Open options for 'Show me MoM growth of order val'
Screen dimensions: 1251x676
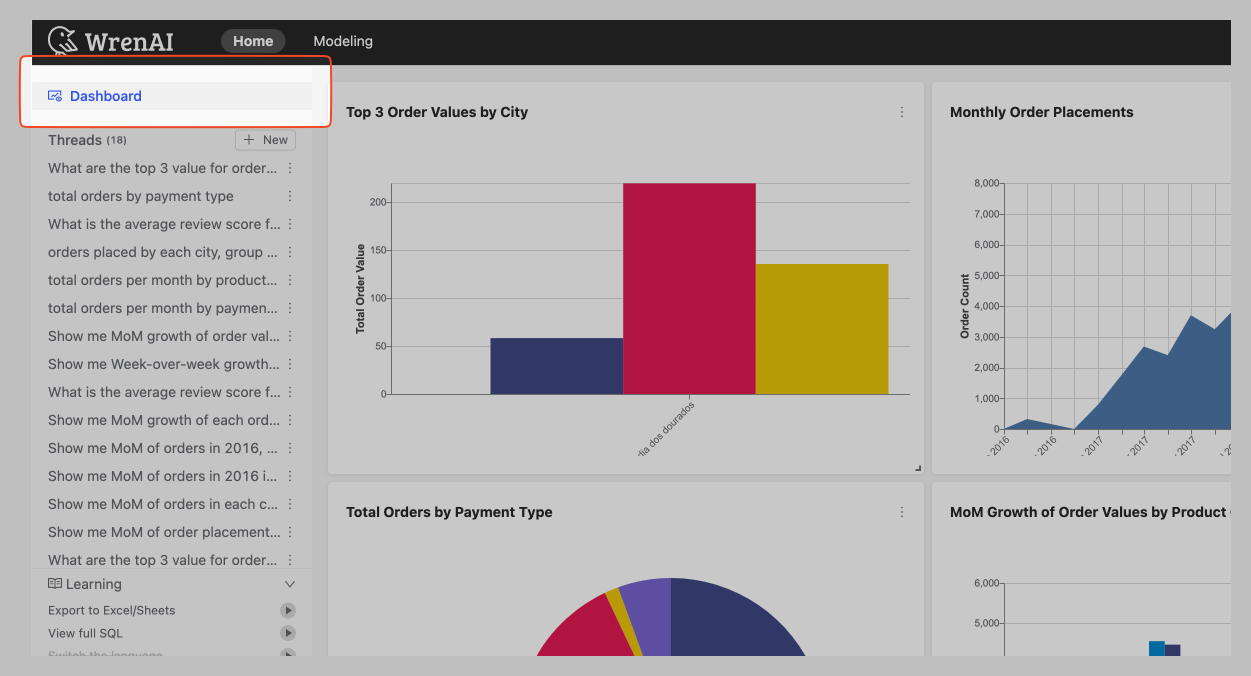(x=290, y=336)
